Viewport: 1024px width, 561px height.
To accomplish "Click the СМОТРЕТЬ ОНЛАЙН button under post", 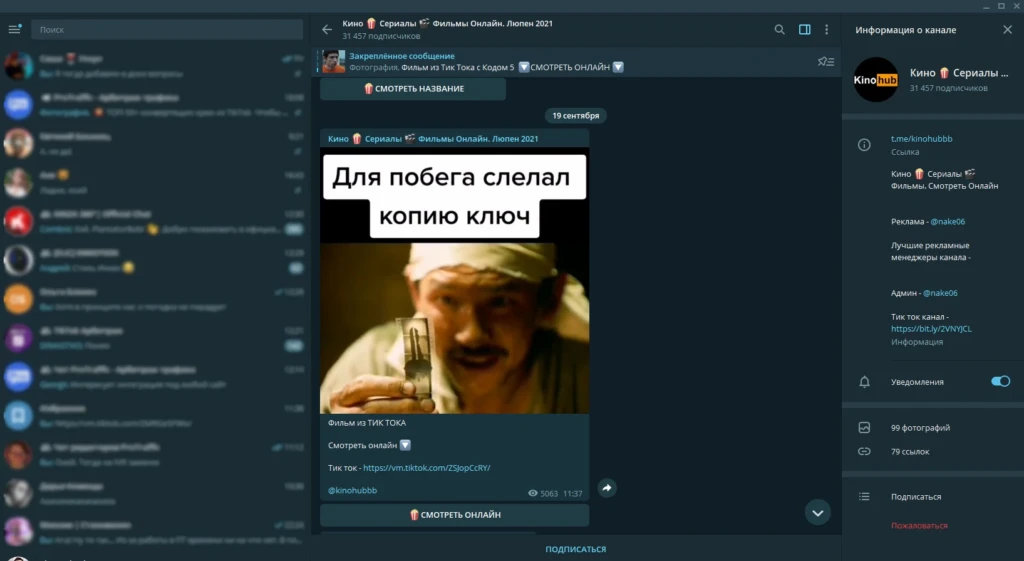I will [x=455, y=515].
